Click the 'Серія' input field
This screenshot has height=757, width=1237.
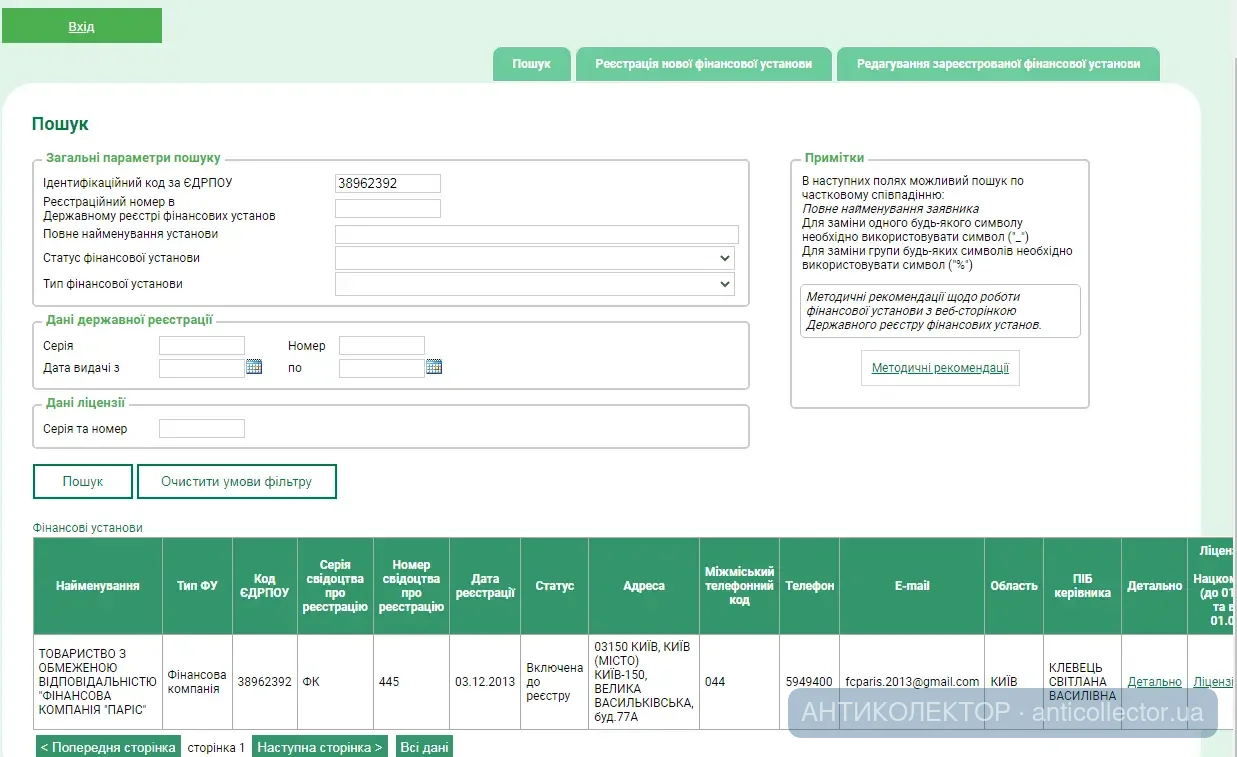pos(202,346)
